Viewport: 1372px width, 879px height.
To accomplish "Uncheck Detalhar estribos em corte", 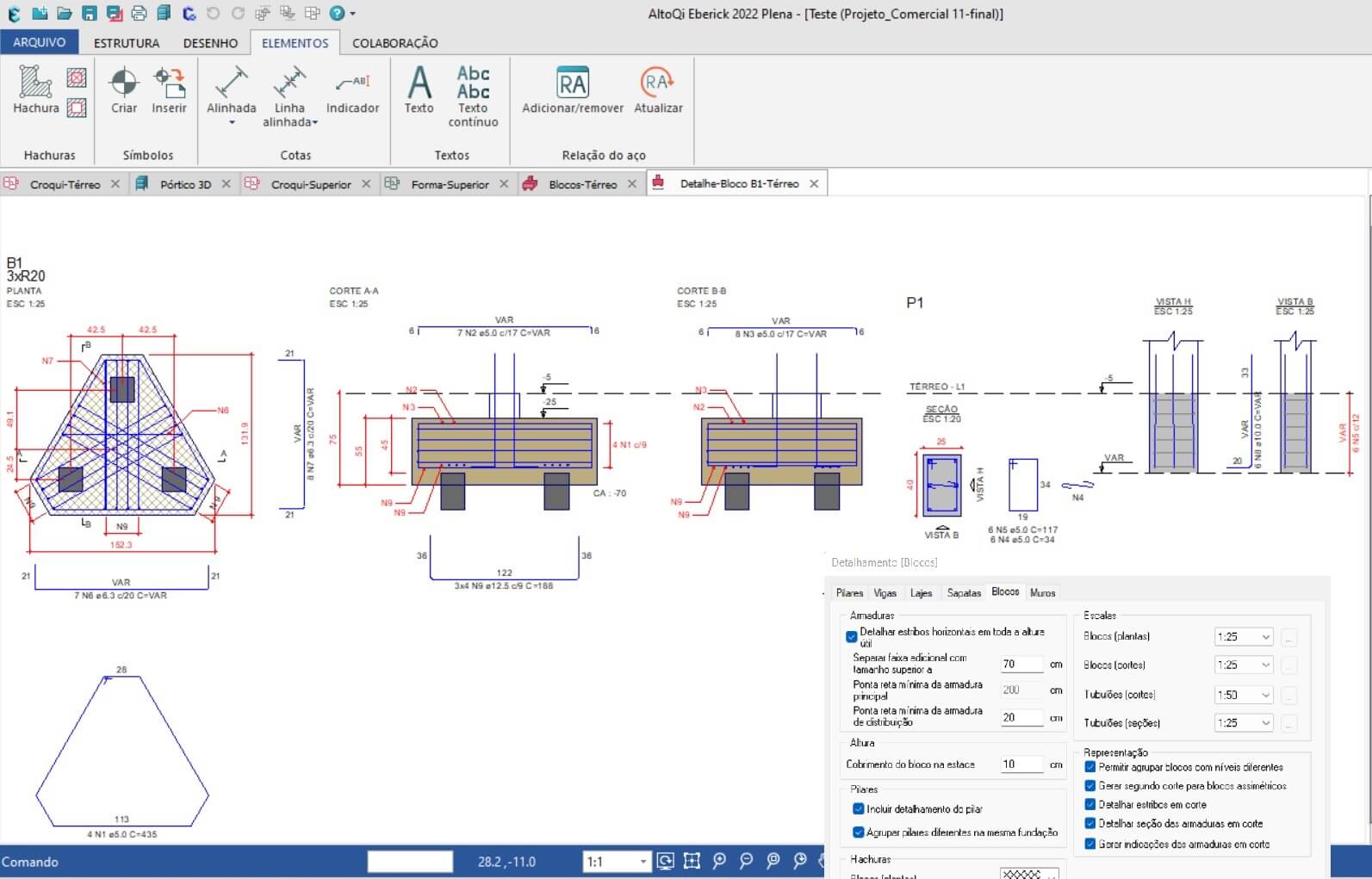I will [1090, 804].
